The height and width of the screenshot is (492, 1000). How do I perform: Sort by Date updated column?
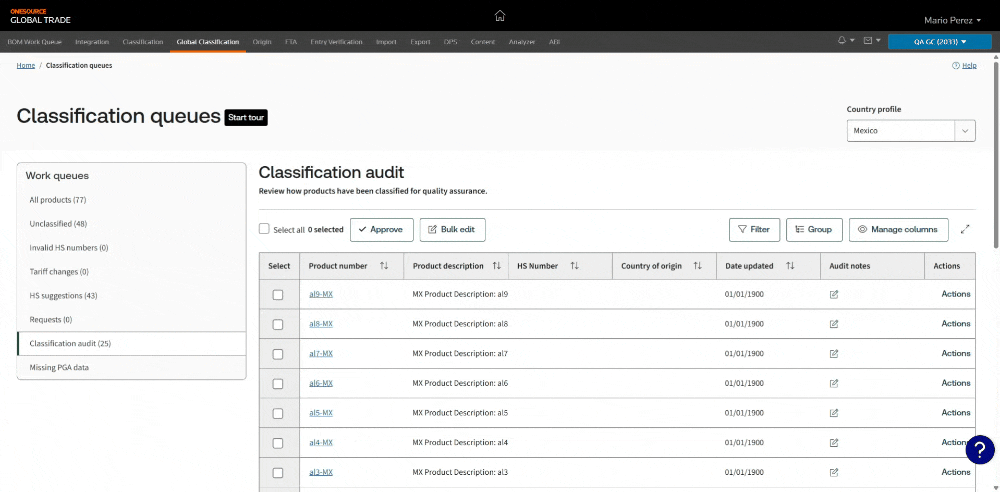click(790, 266)
